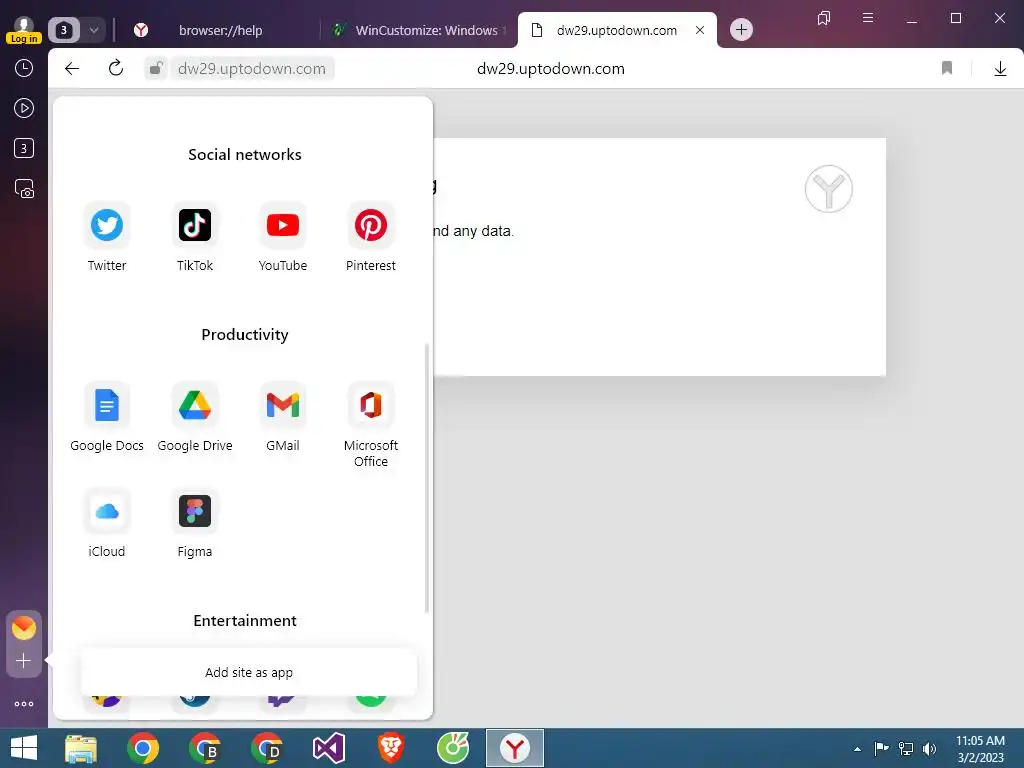
Task: Add Google Docs as an app
Action: coord(106,405)
